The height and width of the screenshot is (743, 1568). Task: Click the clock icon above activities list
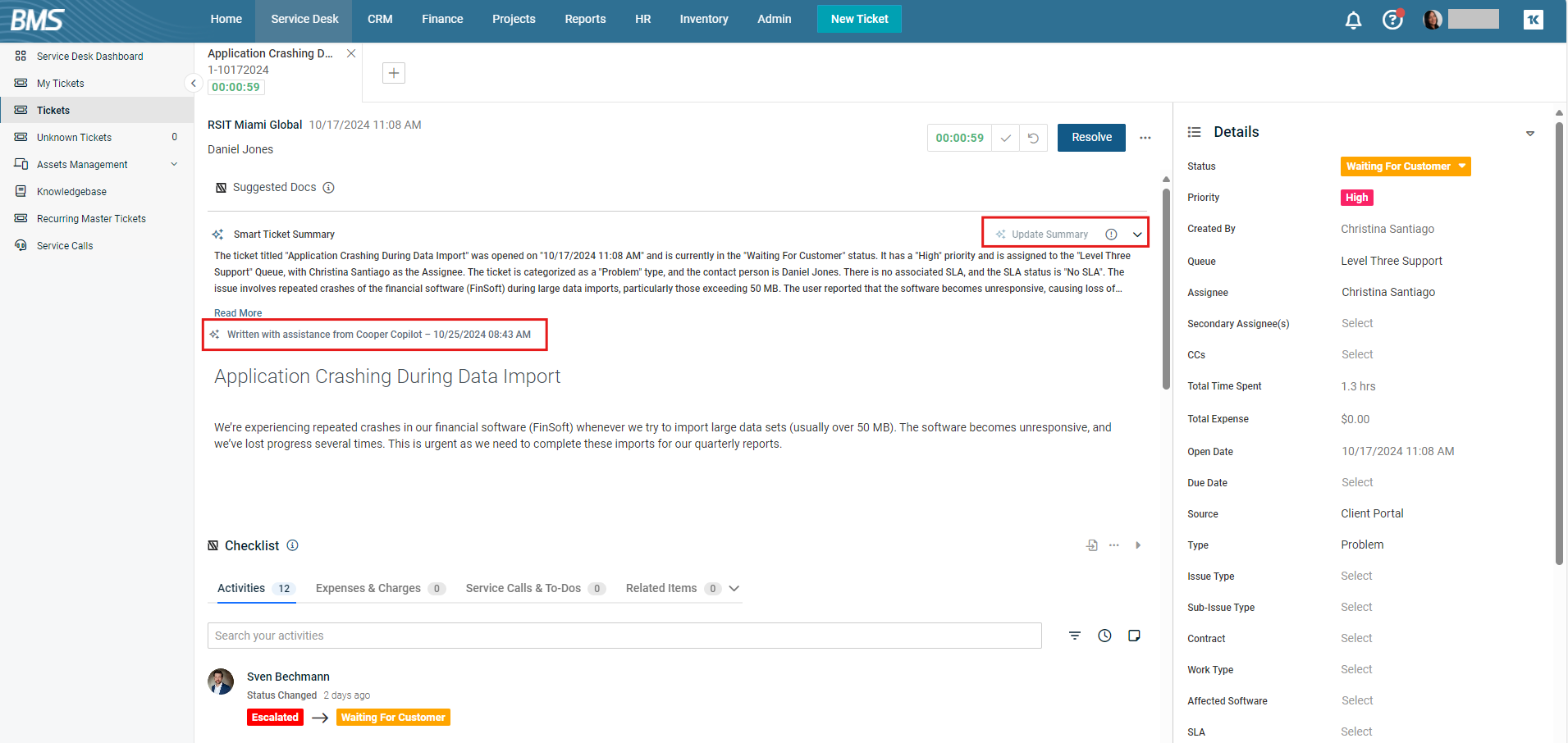pos(1104,636)
